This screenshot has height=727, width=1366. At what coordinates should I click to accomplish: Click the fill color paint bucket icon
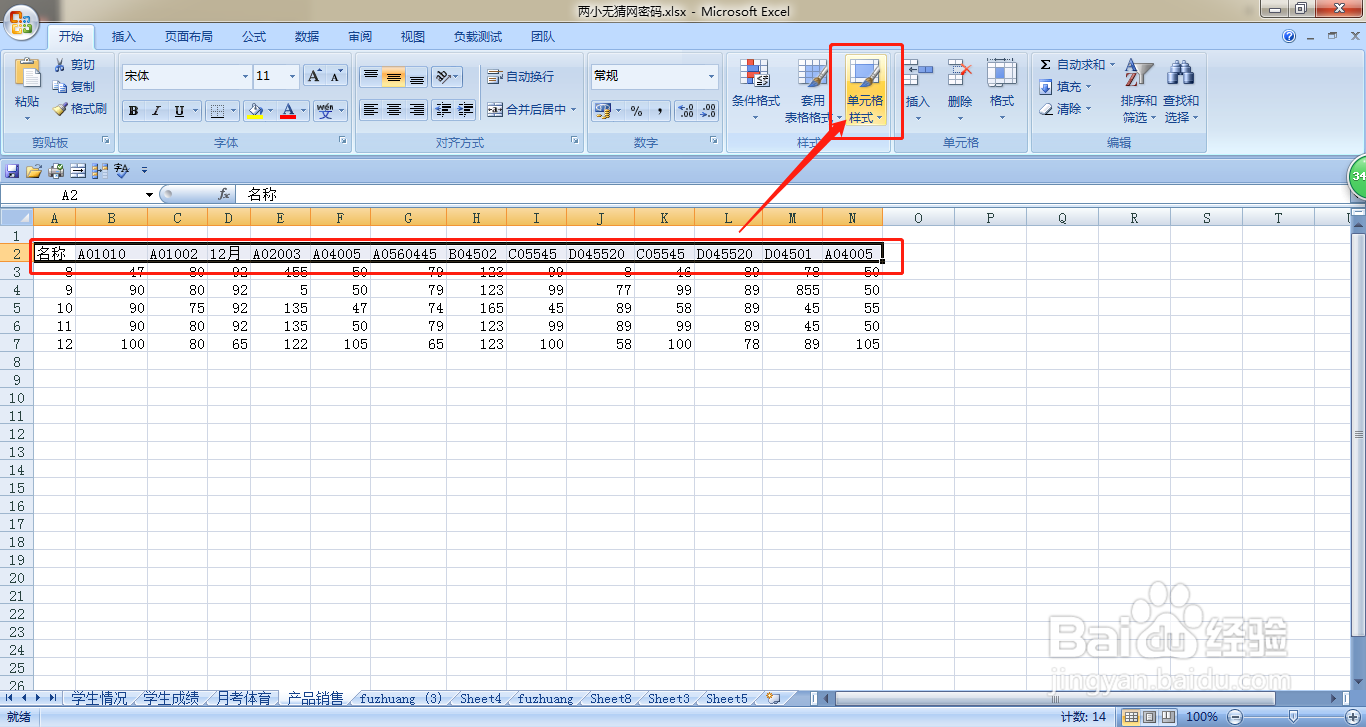pyautogui.click(x=255, y=111)
